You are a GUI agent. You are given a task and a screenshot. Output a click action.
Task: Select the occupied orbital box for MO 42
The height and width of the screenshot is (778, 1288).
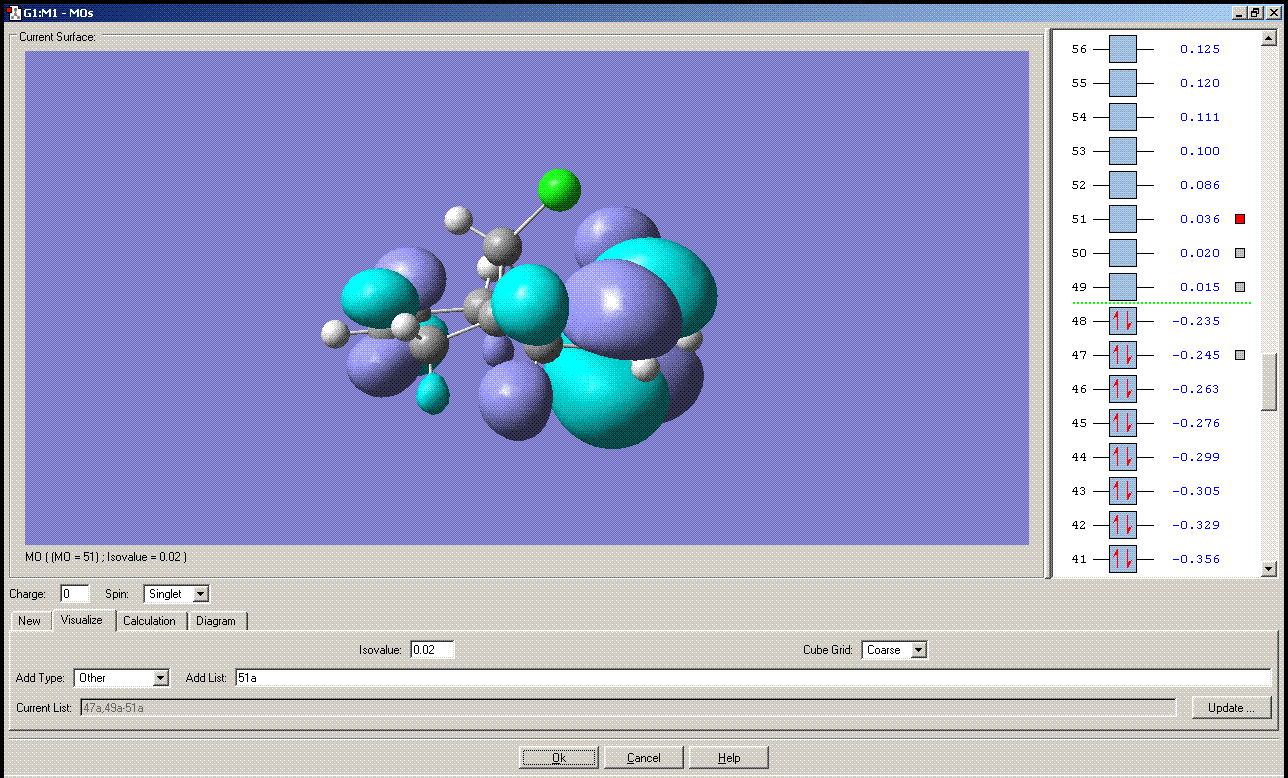(1123, 525)
